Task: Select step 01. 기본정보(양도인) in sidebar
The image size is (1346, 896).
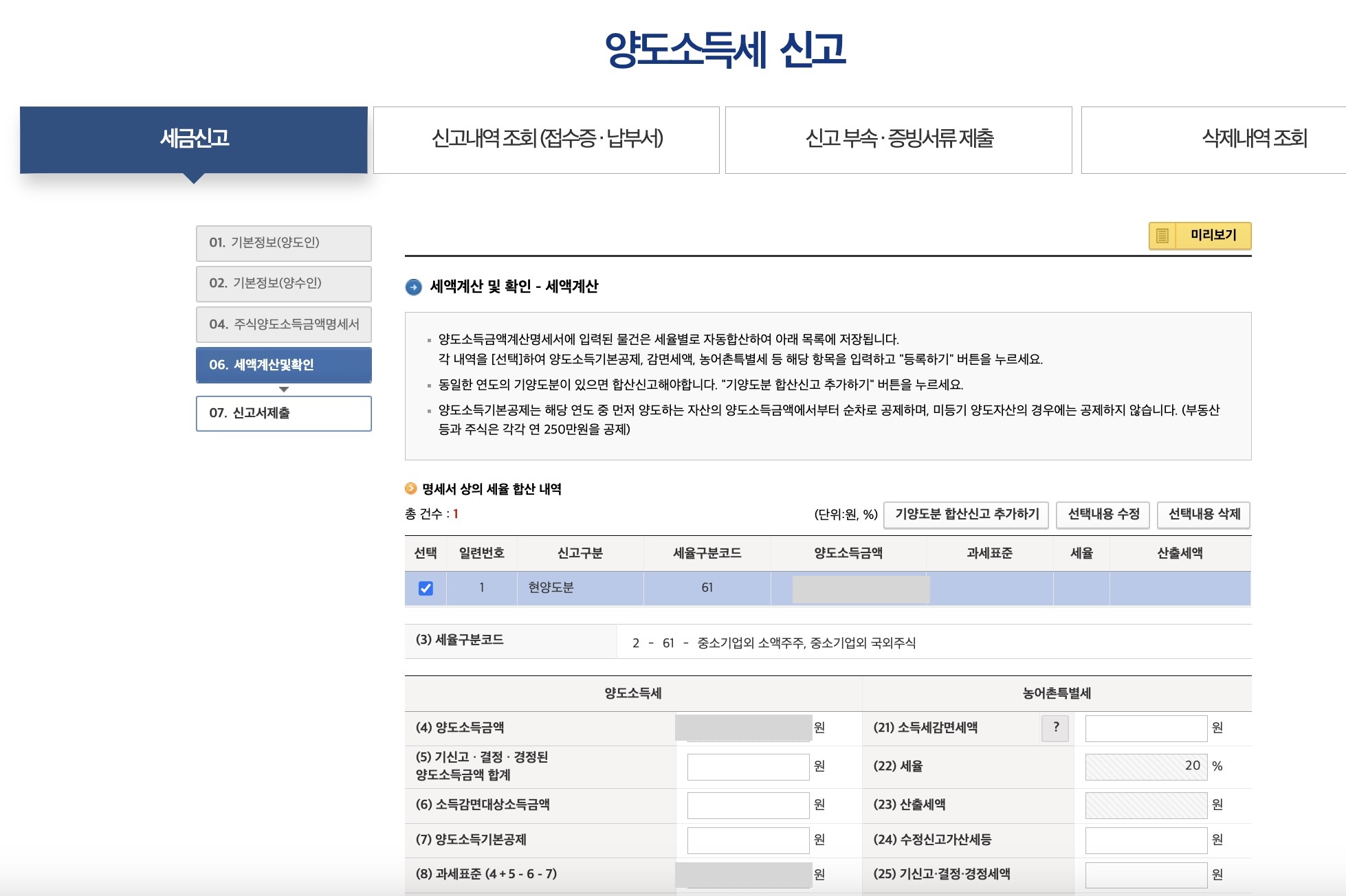Action: coord(283,243)
